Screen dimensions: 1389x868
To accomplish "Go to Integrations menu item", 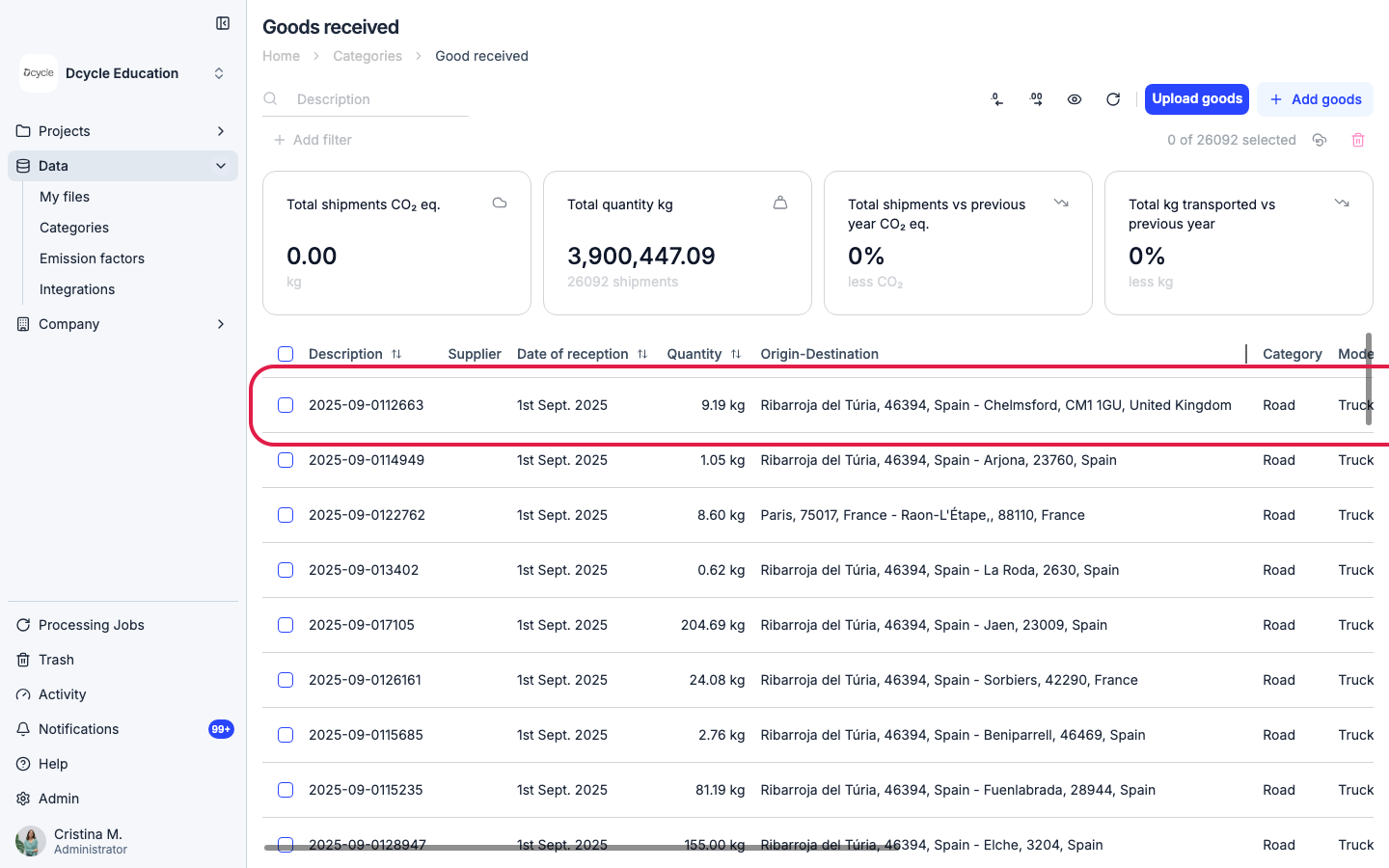I will tap(77, 289).
